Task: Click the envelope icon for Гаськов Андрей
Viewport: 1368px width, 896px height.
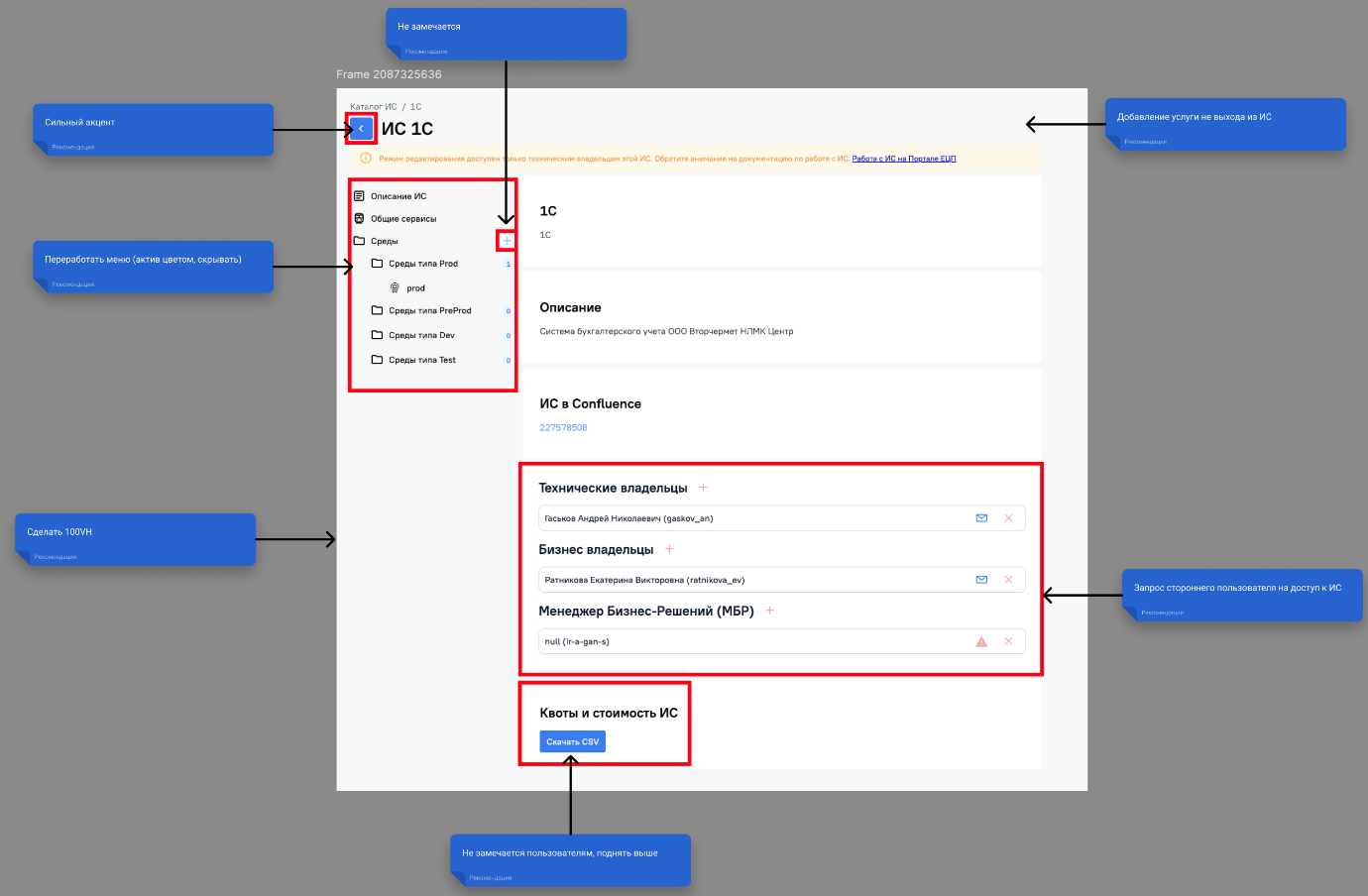Action: [x=981, y=517]
